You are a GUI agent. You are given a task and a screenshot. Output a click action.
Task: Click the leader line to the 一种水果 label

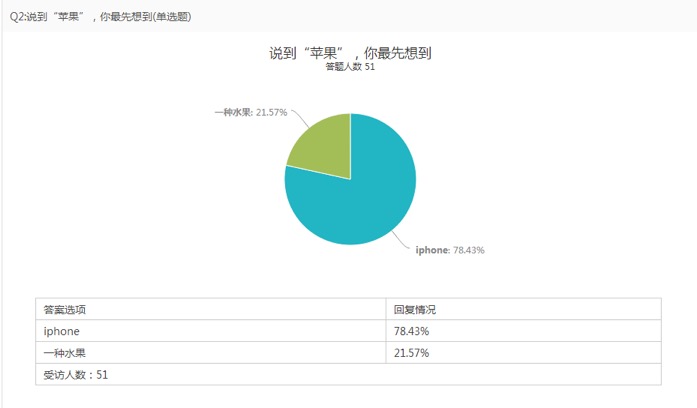tap(299, 119)
